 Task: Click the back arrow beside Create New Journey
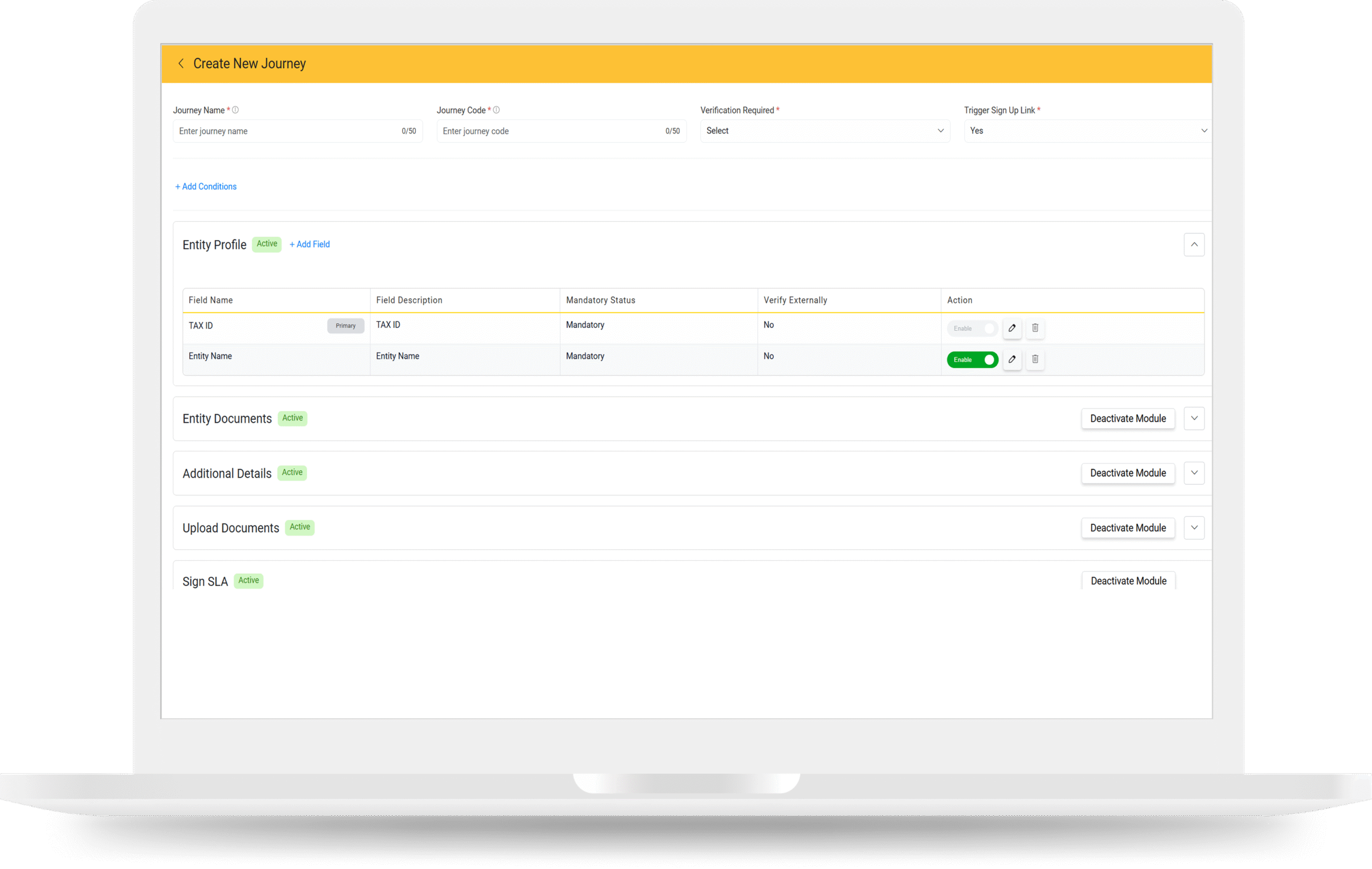pos(181,63)
